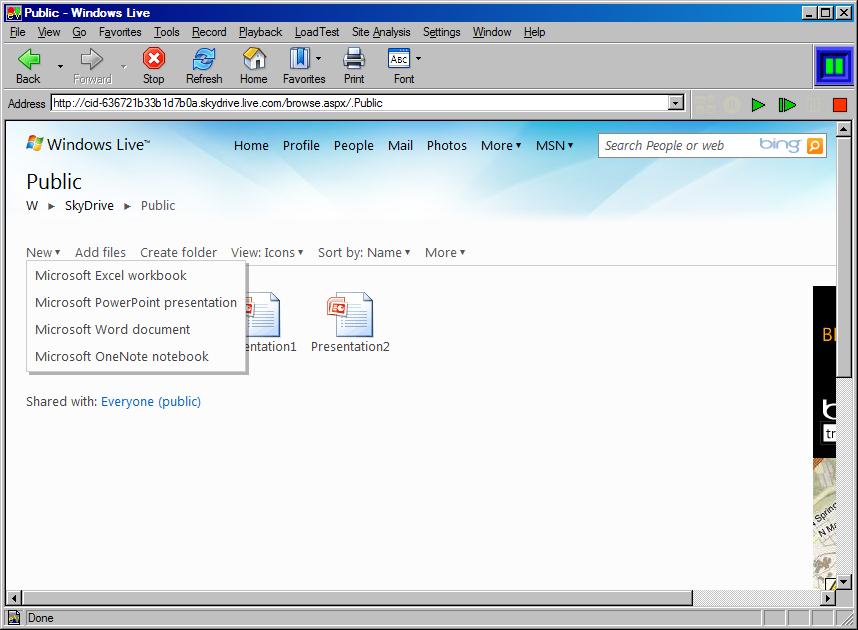This screenshot has height=630, width=858.
Task: Click the vertical scrollbar down arrow
Action: coord(843,582)
